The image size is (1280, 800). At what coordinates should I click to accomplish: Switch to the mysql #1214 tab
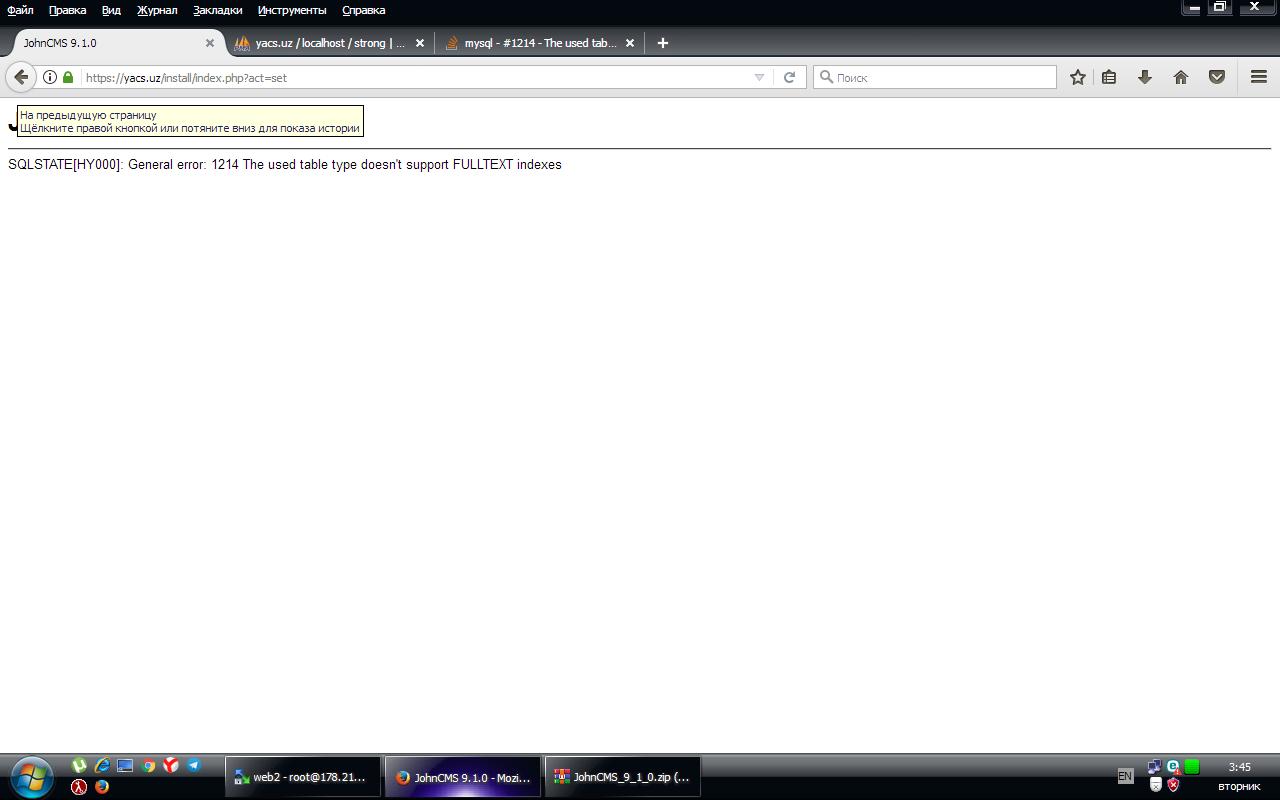(x=540, y=43)
